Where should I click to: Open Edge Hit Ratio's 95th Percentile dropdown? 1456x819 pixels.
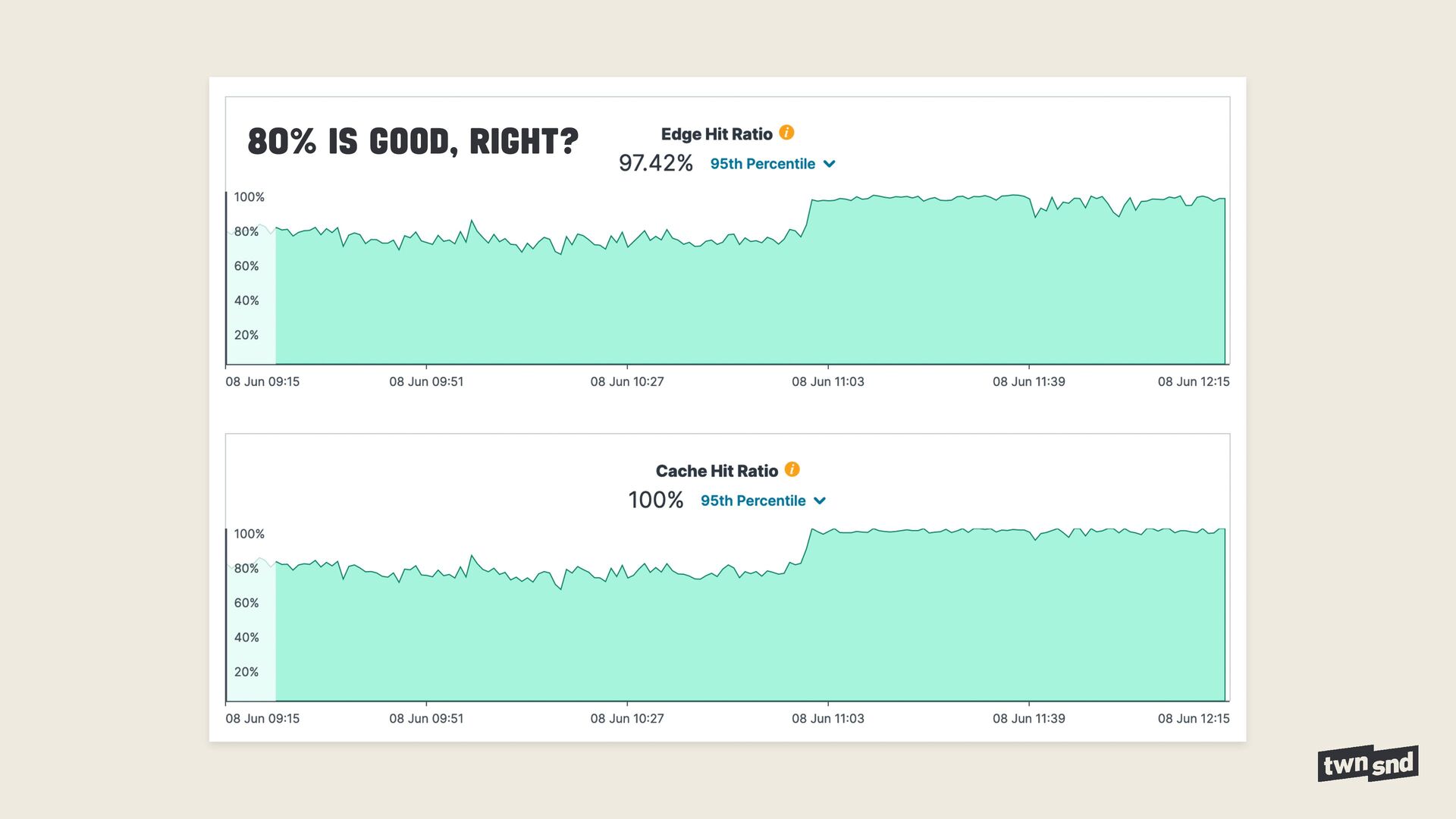(762, 164)
